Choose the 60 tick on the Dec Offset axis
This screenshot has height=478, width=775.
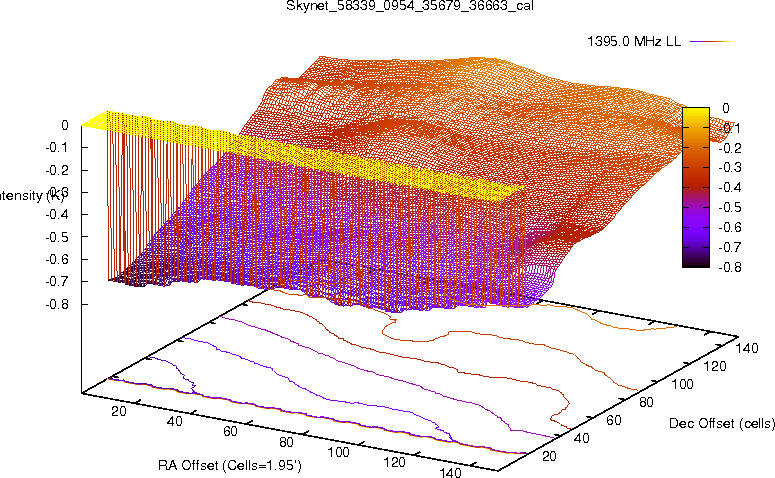point(614,420)
